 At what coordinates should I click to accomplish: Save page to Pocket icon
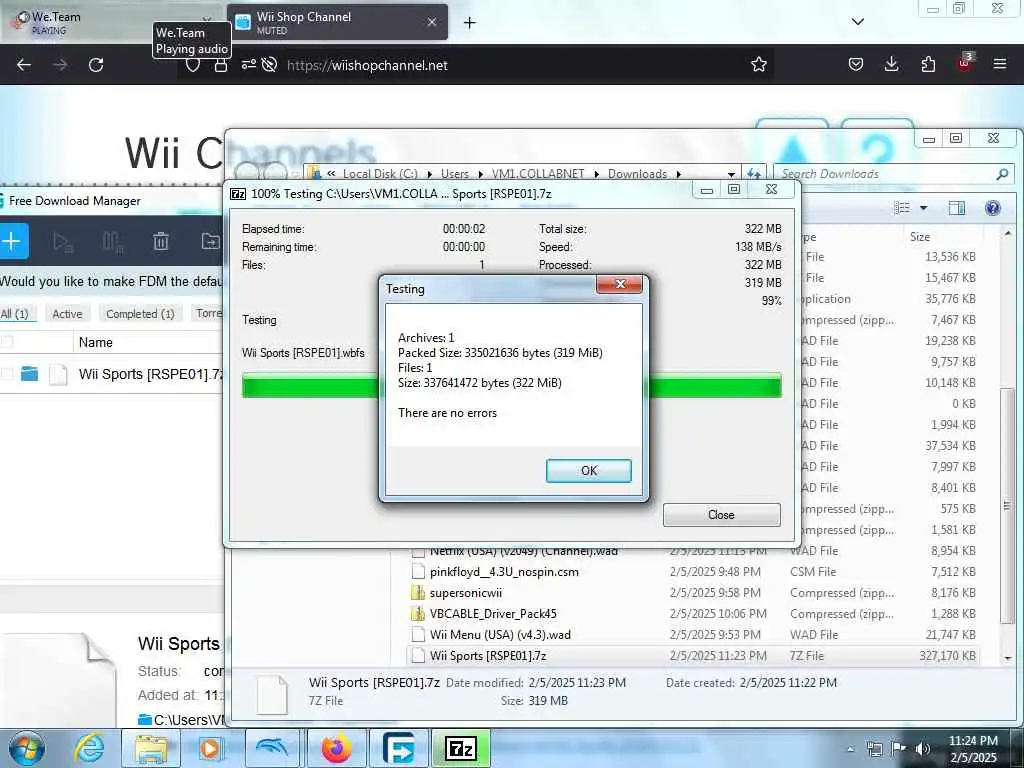point(856,64)
